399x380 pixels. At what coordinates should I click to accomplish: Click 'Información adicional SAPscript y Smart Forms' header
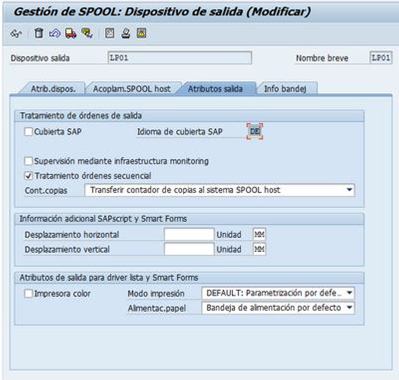103,219
